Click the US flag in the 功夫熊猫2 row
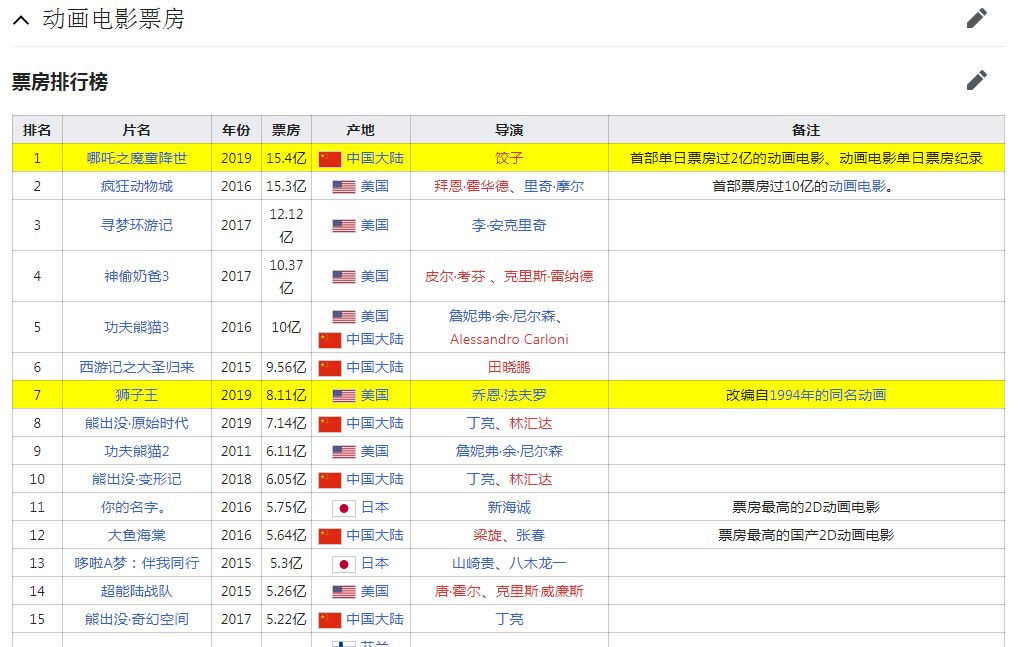Screen dimensions: 1018x647 point(343,452)
